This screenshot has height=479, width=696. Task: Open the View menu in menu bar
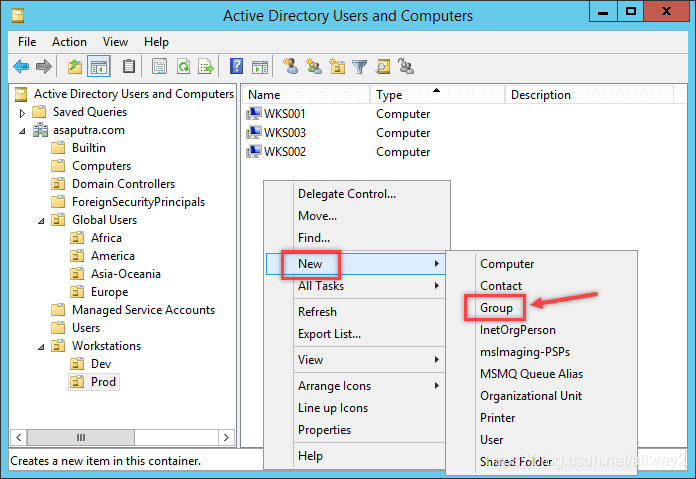[x=115, y=42]
